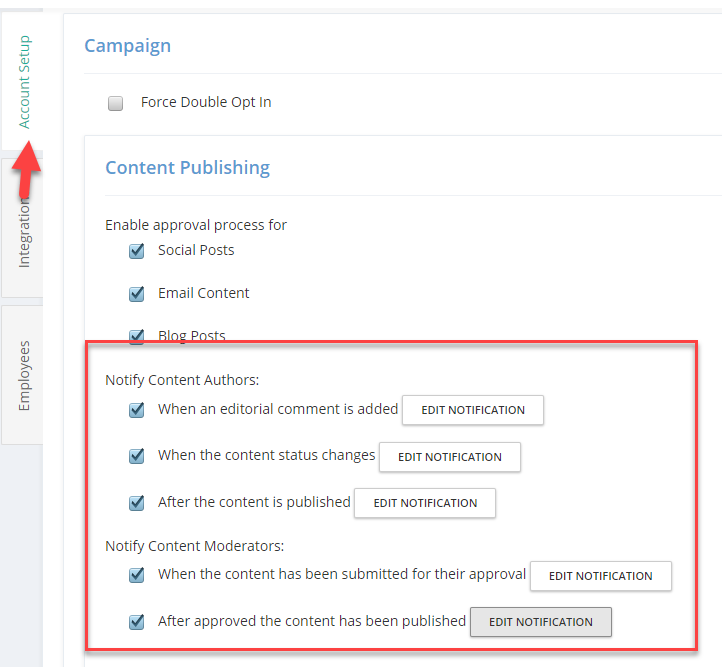Open the Account Setup vertical tab

click(x=23, y=81)
